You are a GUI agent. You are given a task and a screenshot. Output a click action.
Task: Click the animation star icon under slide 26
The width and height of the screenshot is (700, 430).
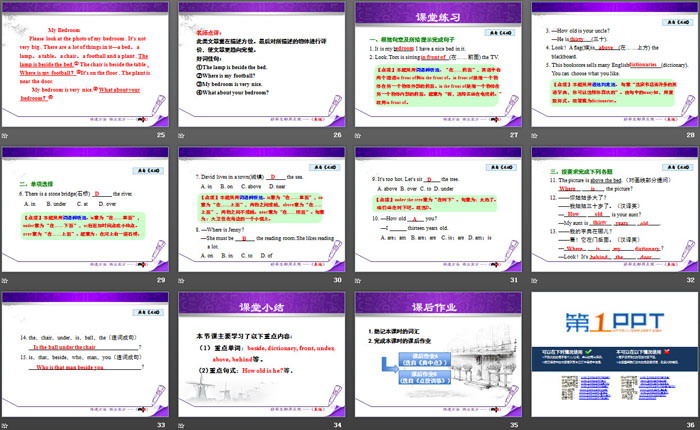click(181, 135)
